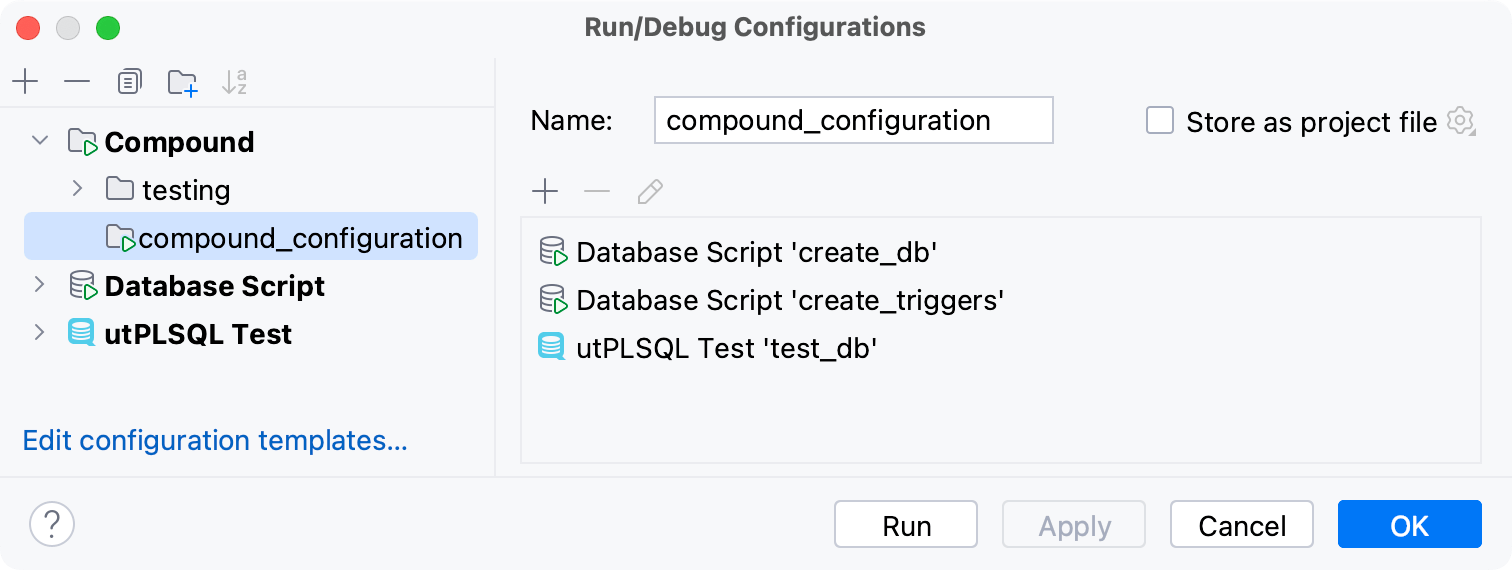This screenshot has height=570, width=1512.
Task: Select utPLSQL Test 'test_db' entry
Action: pos(726,348)
